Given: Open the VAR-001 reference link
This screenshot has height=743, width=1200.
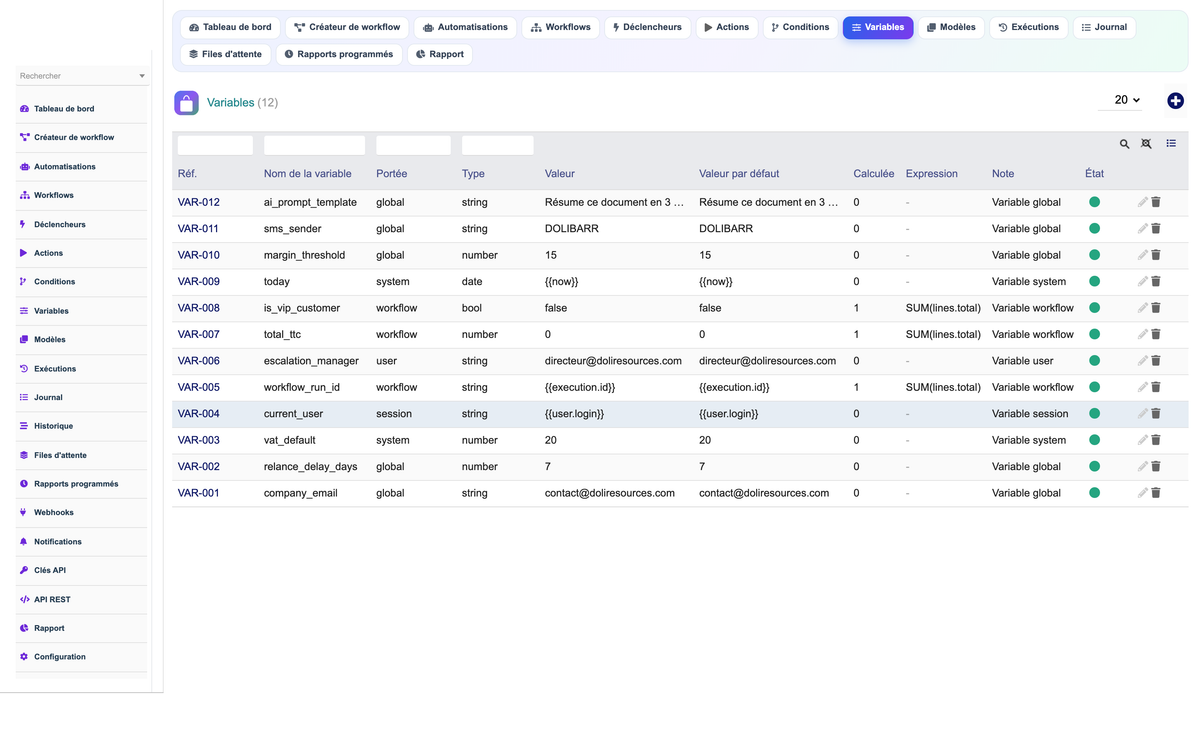Looking at the screenshot, I should [x=199, y=493].
